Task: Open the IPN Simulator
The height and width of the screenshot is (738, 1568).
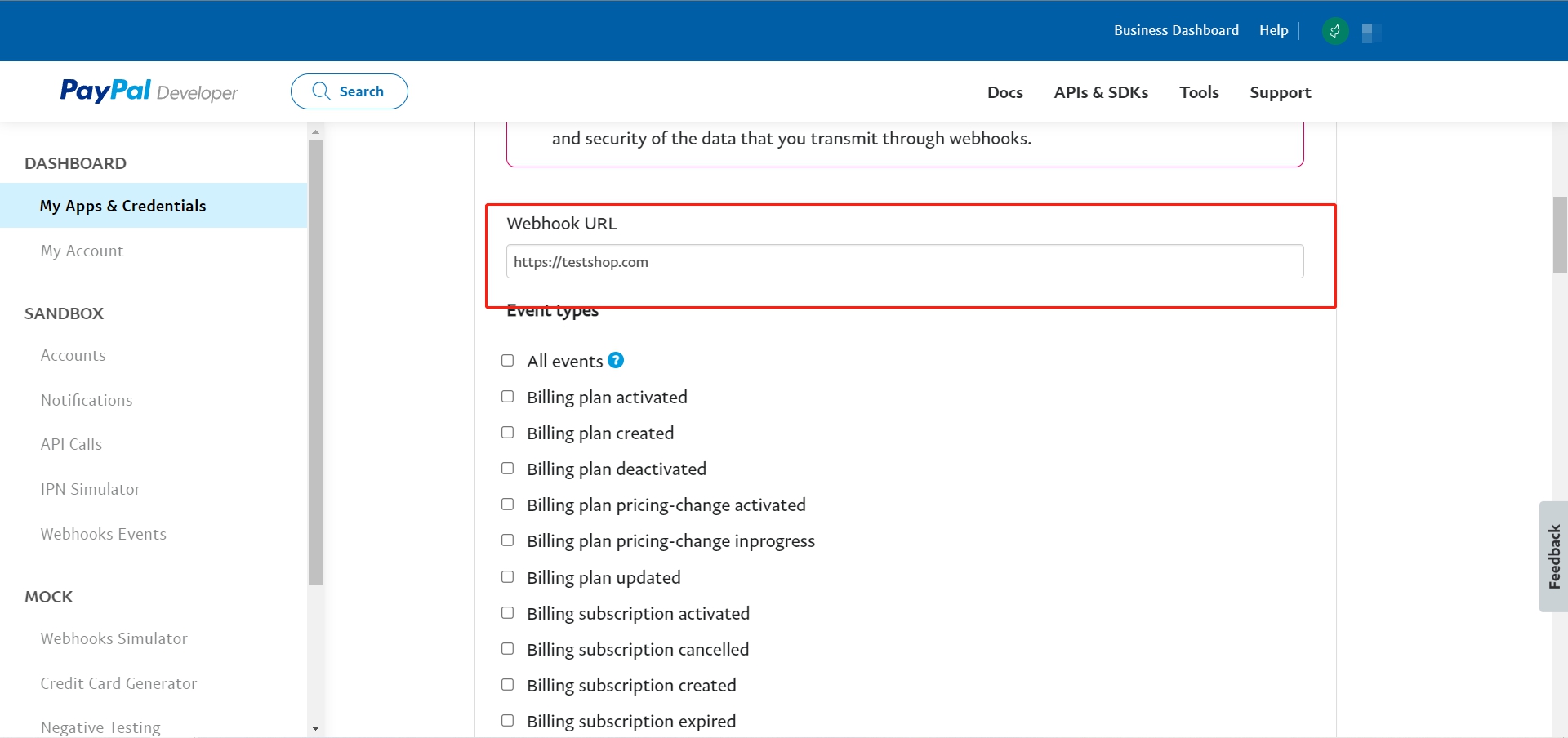Action: point(91,489)
